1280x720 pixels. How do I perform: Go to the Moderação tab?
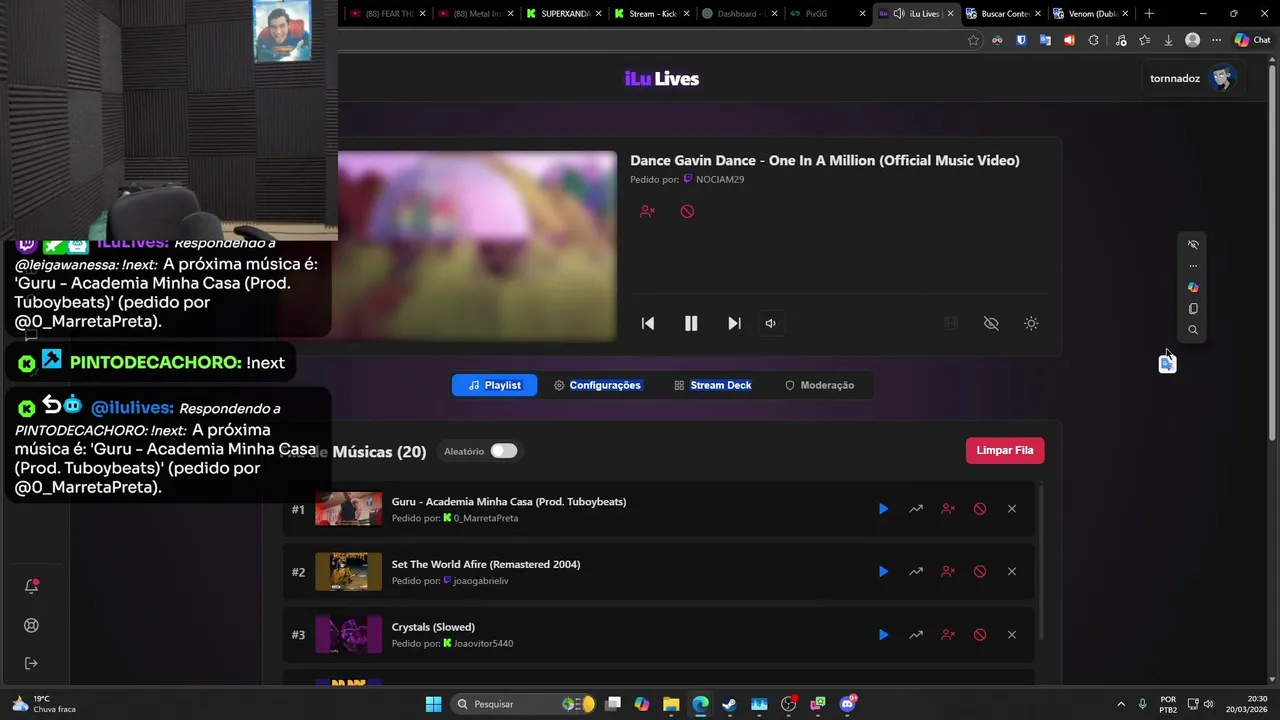tap(819, 385)
